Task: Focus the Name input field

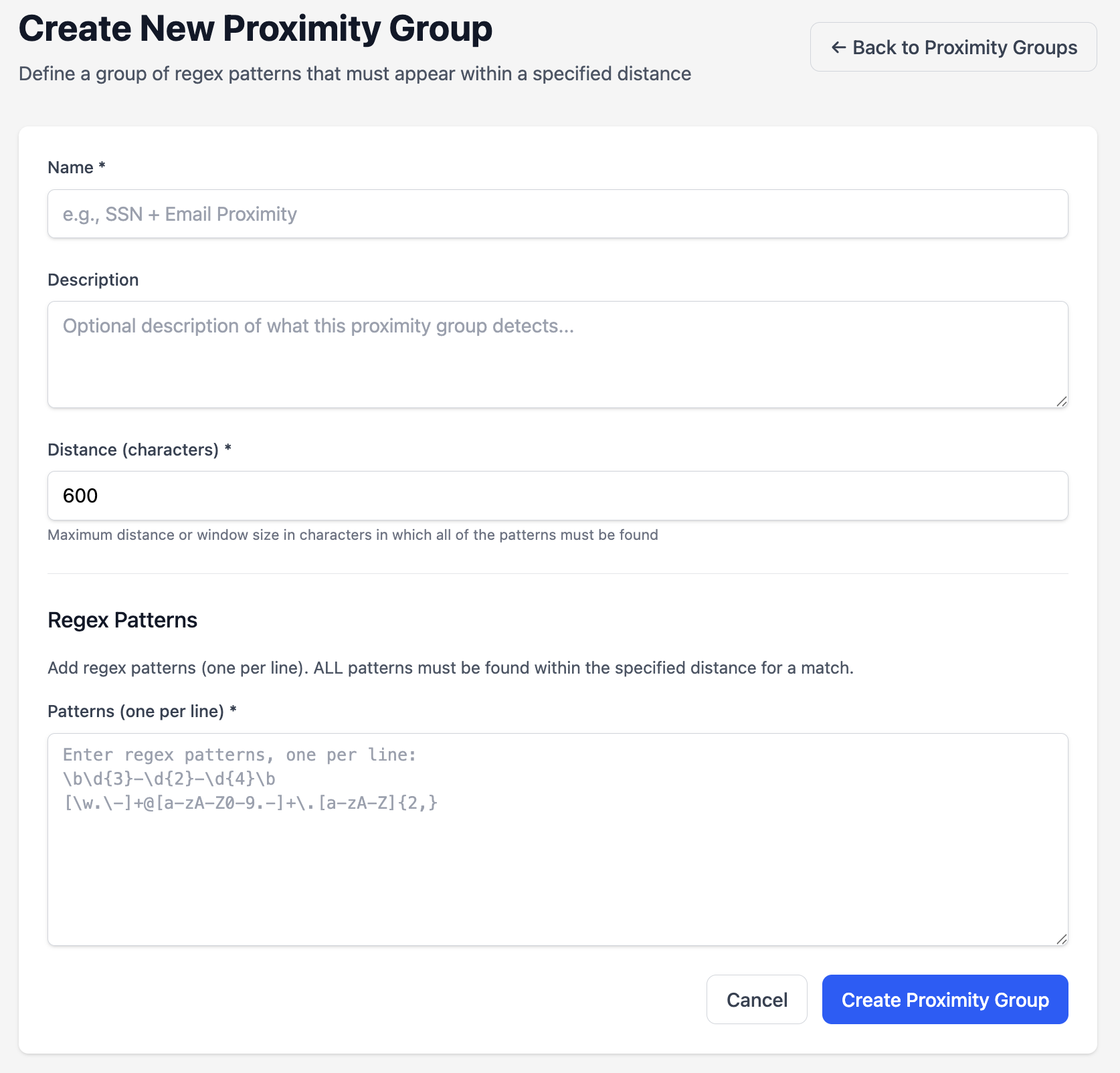Action: 557,214
